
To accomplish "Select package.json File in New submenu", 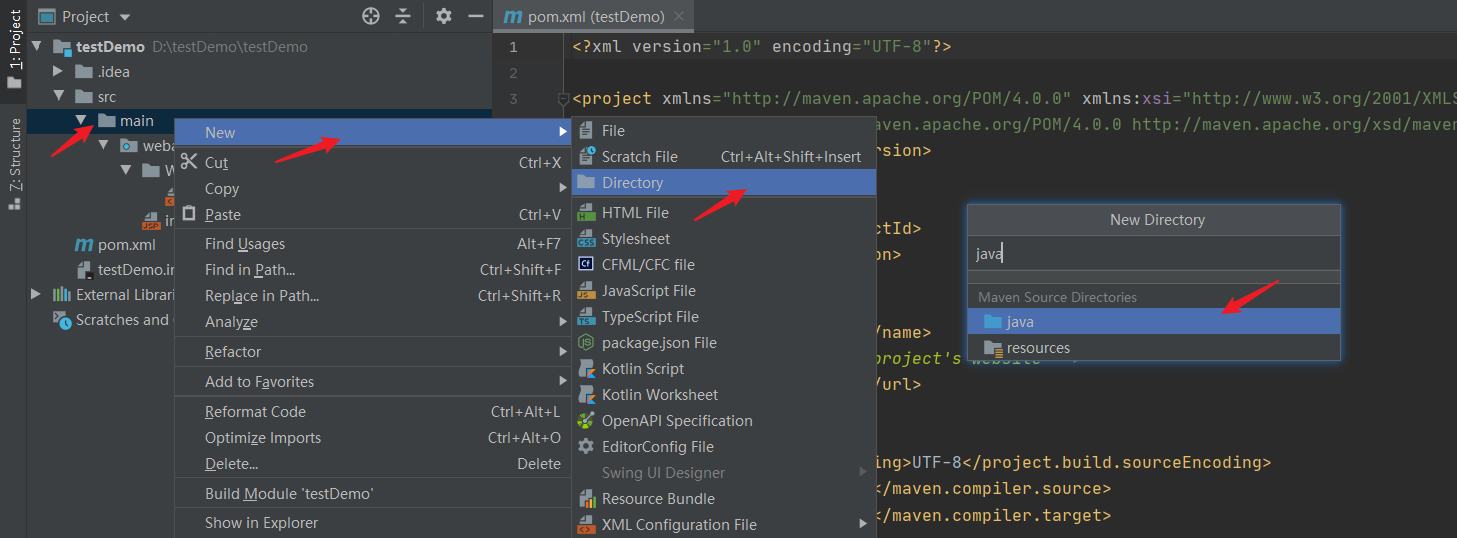I will [x=724, y=343].
